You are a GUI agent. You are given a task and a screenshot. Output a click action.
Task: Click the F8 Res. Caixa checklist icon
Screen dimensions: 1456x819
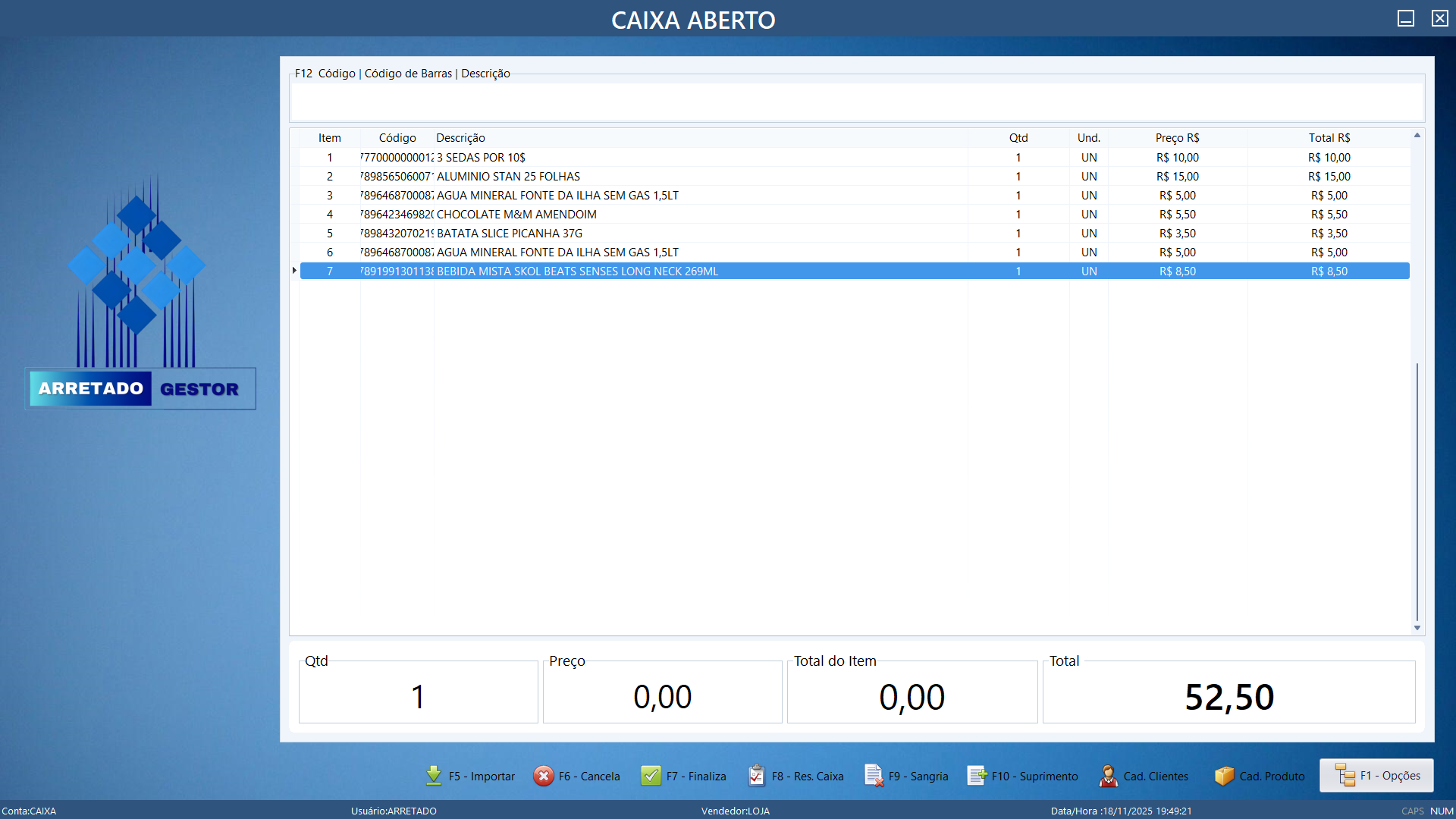tap(756, 776)
